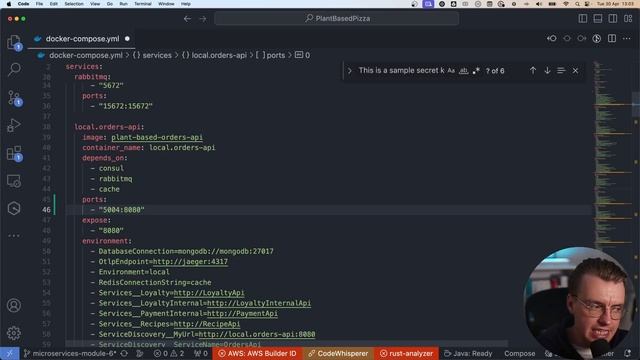Click the find input containing 'This is a sample secret k'
The image size is (640, 360).
point(401,71)
